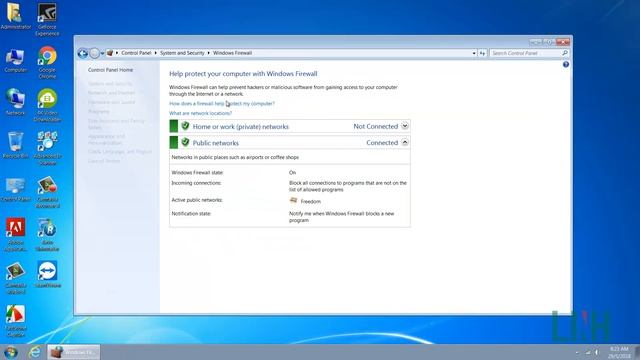Select the Recycle Bin icon

[16, 145]
